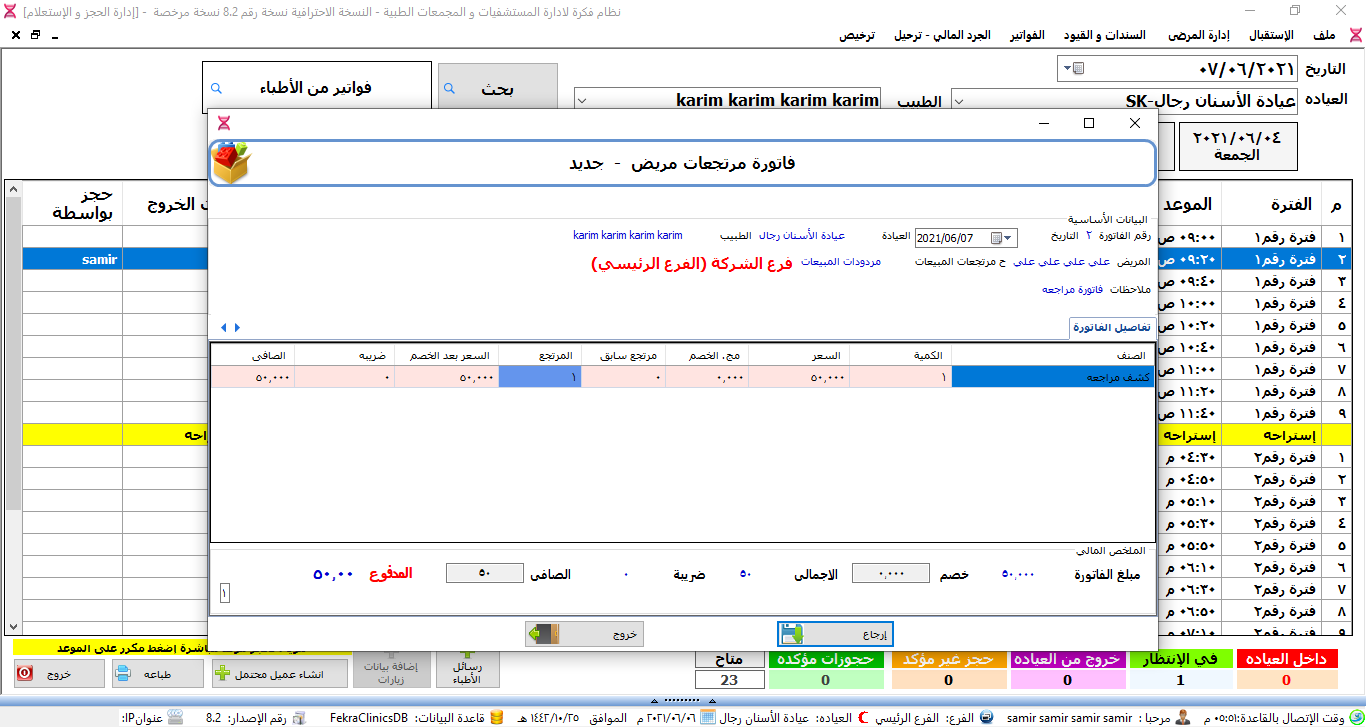Open the الفواتير menu
This screenshot has height=728, width=1366.
click(x=1027, y=35)
